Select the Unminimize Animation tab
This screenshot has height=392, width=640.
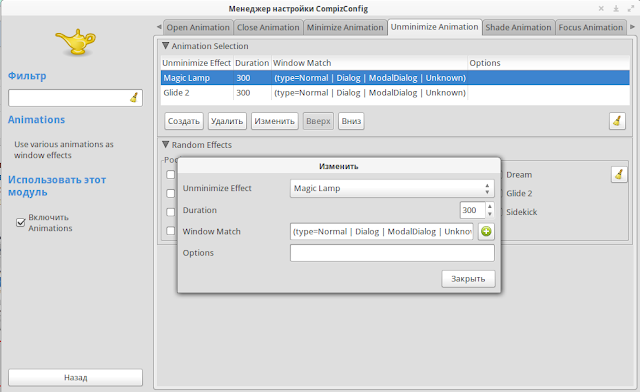pos(434,27)
